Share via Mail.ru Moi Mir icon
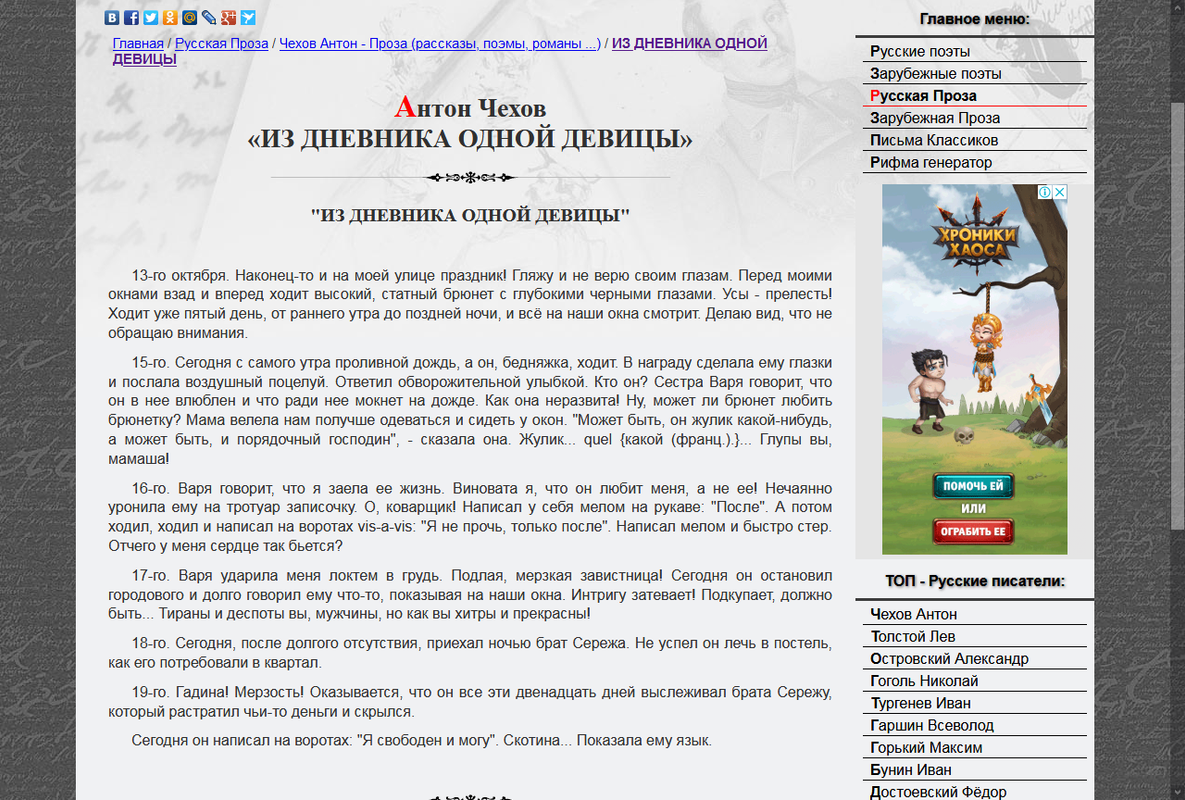1185x800 pixels. (x=190, y=17)
